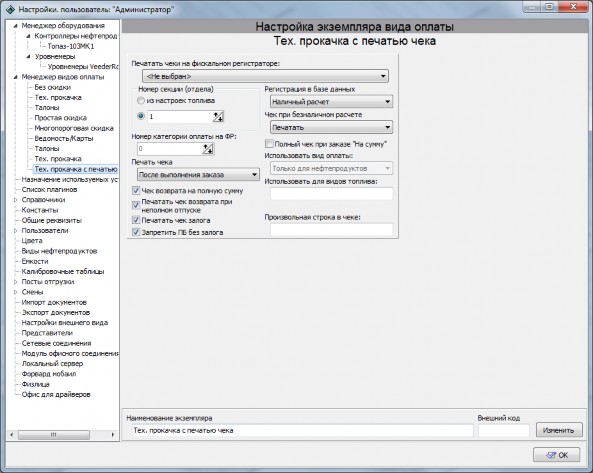
Task: Click the OK button
Action: [557, 455]
